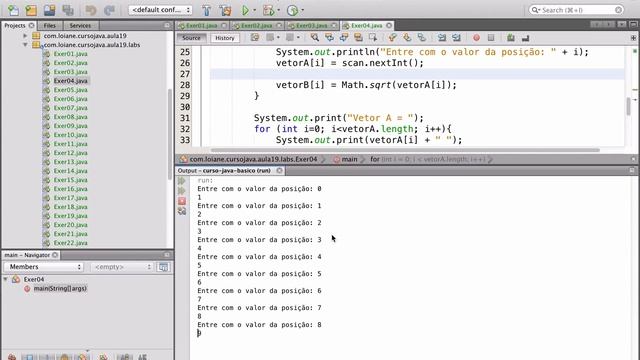The image size is (640, 360).
Task: Click Find Previous Occurrence editor icon
Action: [x=329, y=38]
